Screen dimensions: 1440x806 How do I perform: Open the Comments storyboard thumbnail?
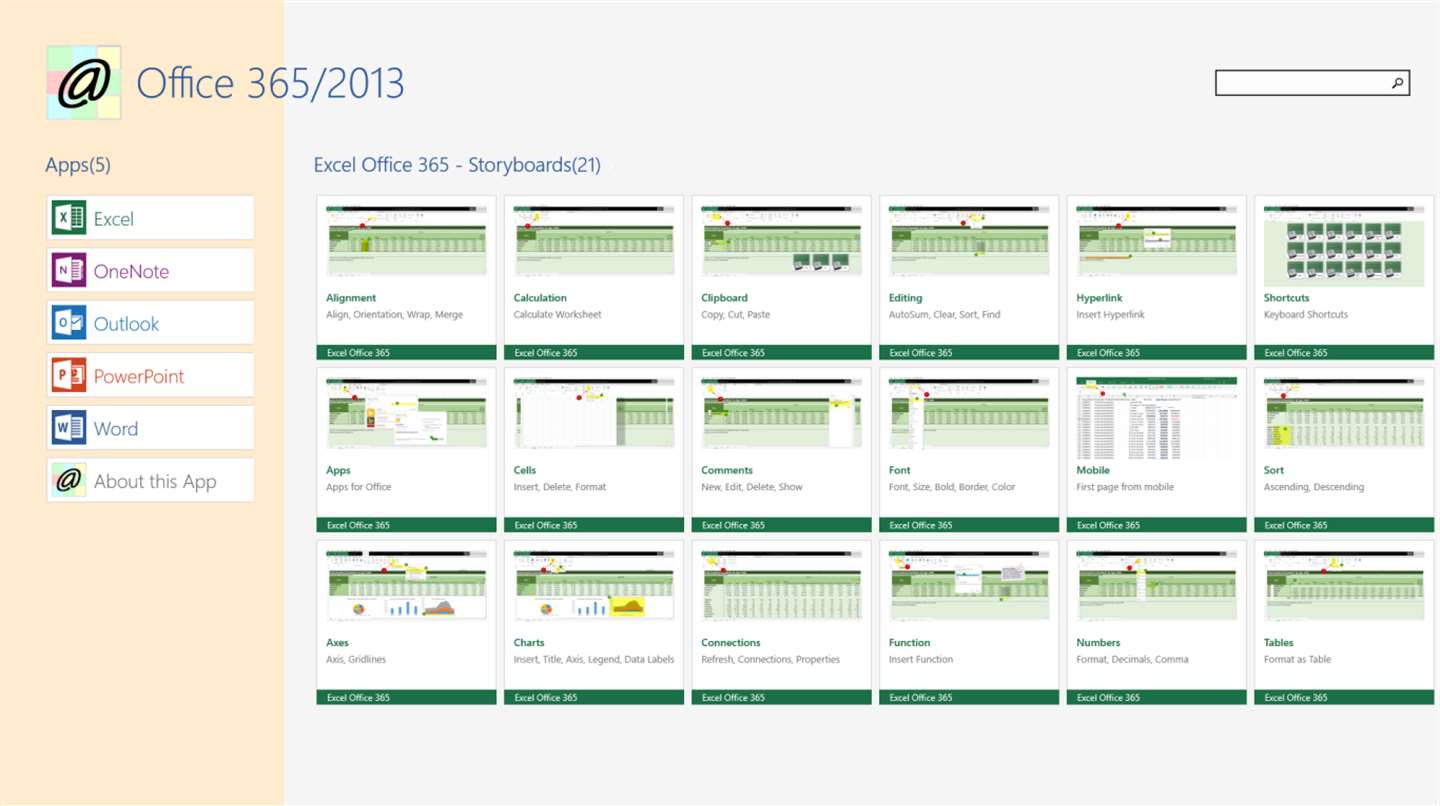click(781, 415)
